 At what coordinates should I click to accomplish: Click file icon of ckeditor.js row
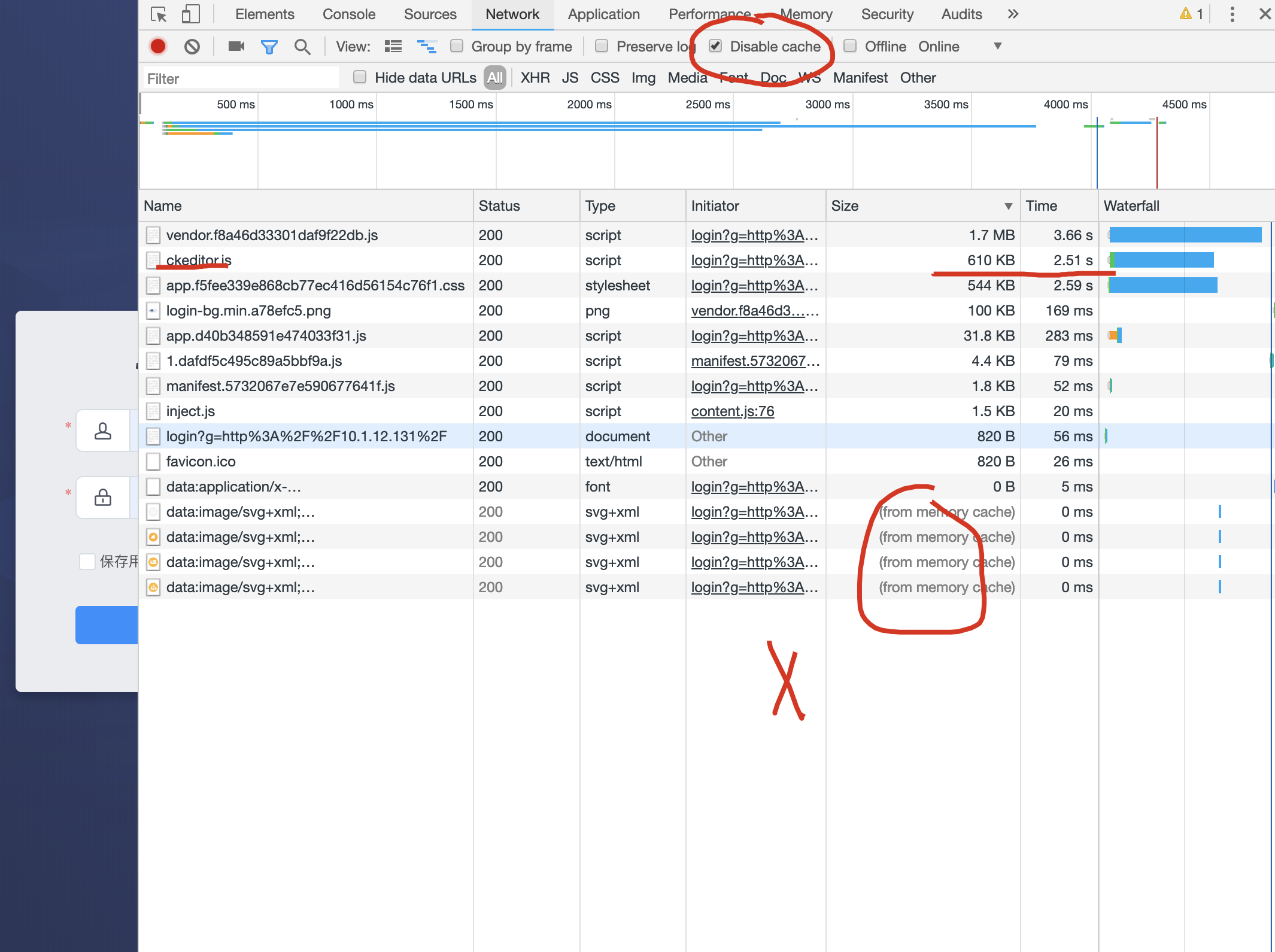153,260
